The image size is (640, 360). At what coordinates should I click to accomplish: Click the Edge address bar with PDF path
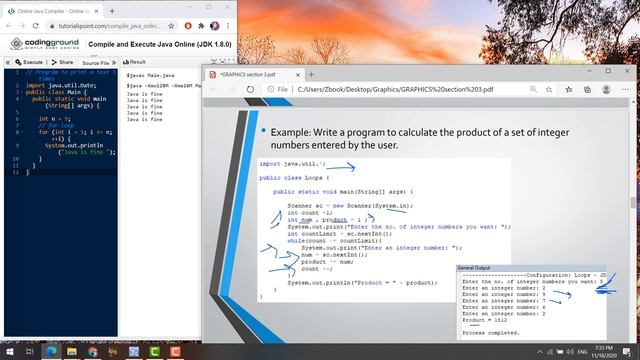tap(395, 89)
